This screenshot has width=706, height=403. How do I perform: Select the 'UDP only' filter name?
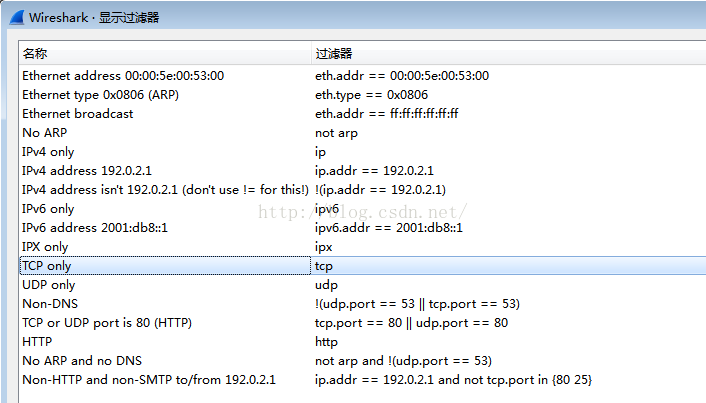pos(49,285)
